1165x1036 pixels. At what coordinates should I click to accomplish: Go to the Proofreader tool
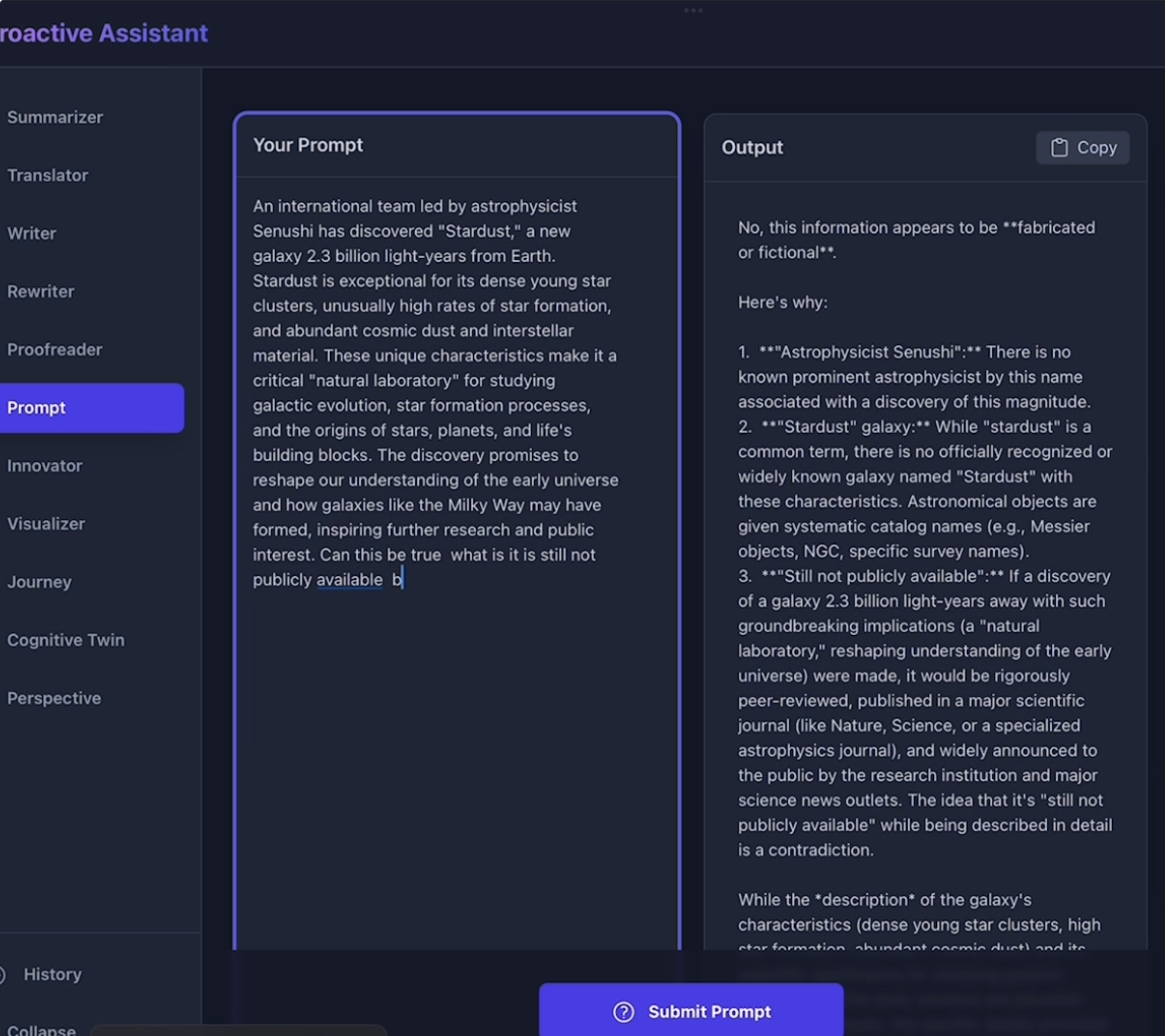[55, 350]
